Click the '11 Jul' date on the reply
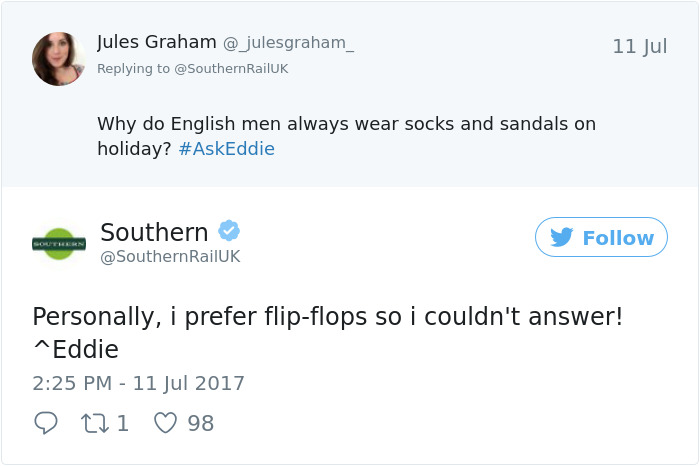 point(639,47)
